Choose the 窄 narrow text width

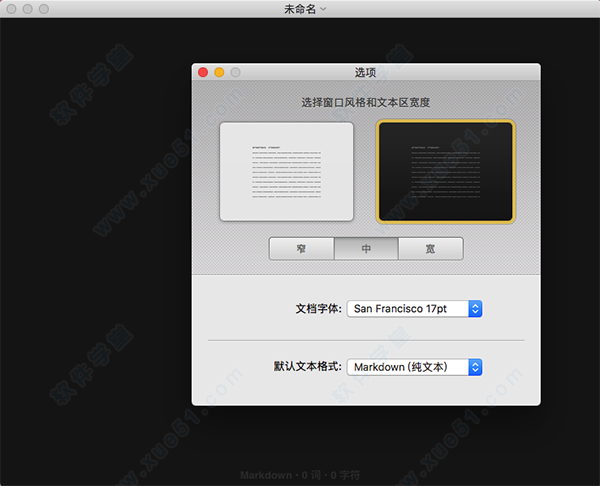pyautogui.click(x=301, y=249)
